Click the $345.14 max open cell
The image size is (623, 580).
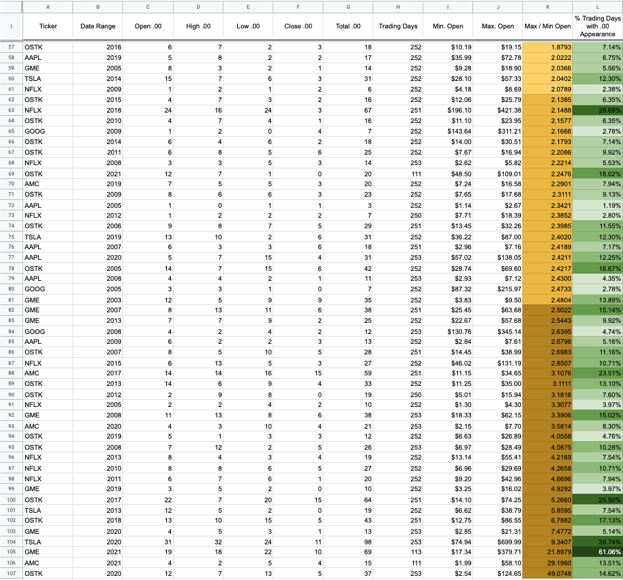click(x=498, y=331)
